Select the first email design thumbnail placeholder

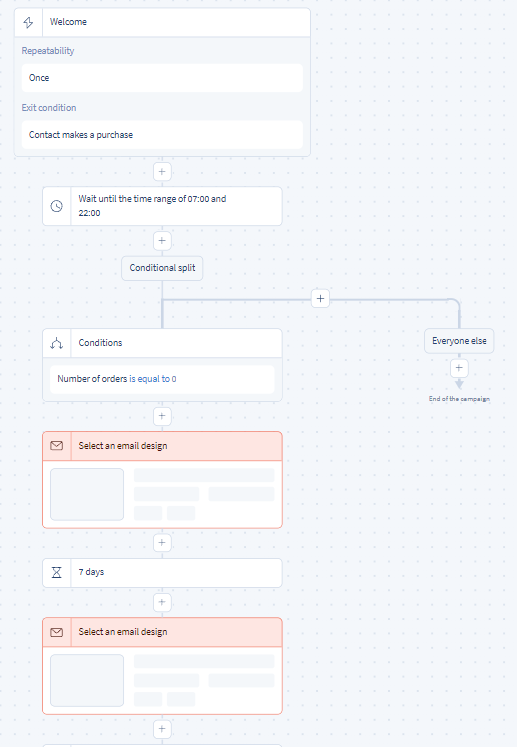click(x=87, y=495)
